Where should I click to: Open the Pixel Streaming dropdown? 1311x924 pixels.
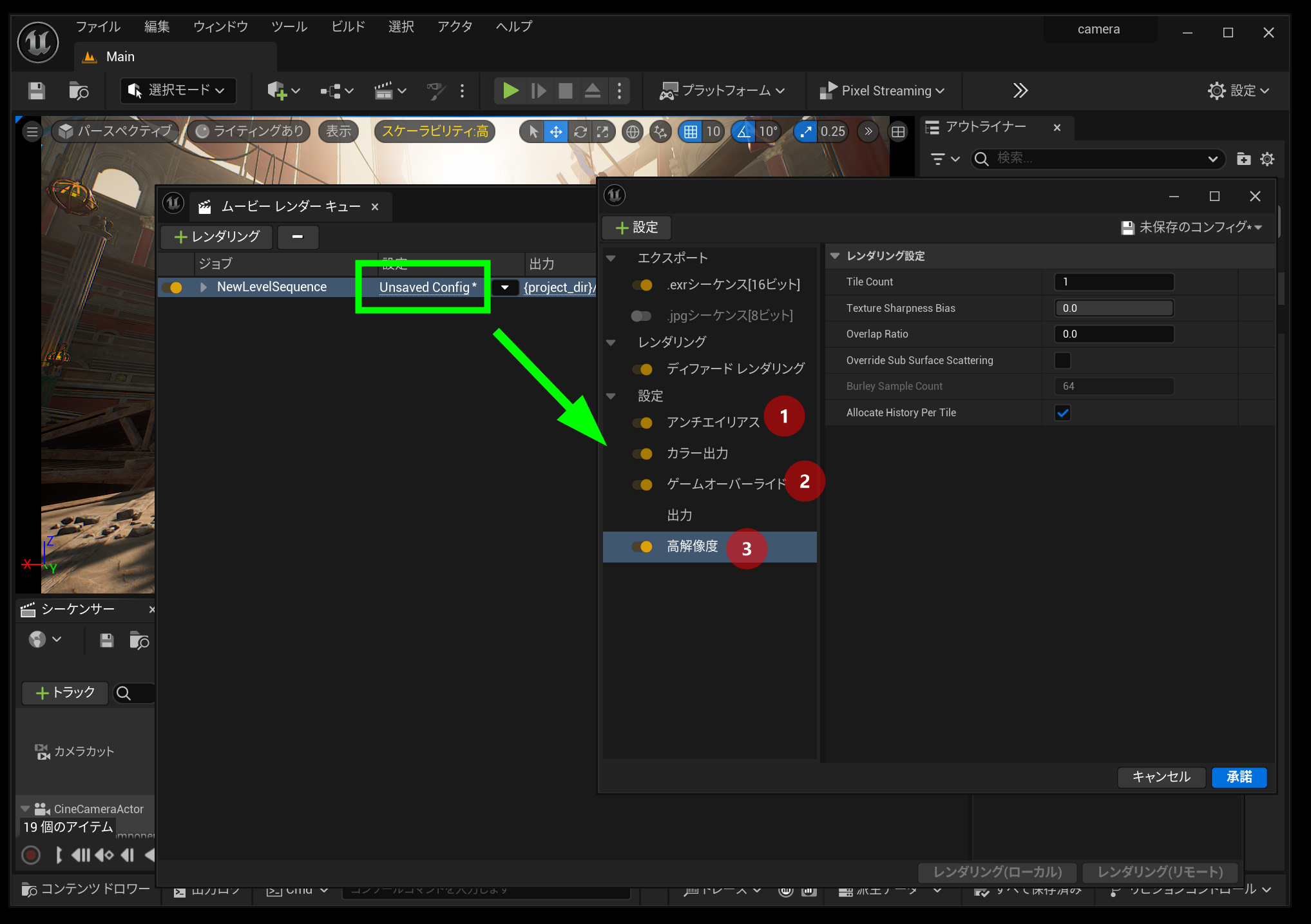(882, 91)
